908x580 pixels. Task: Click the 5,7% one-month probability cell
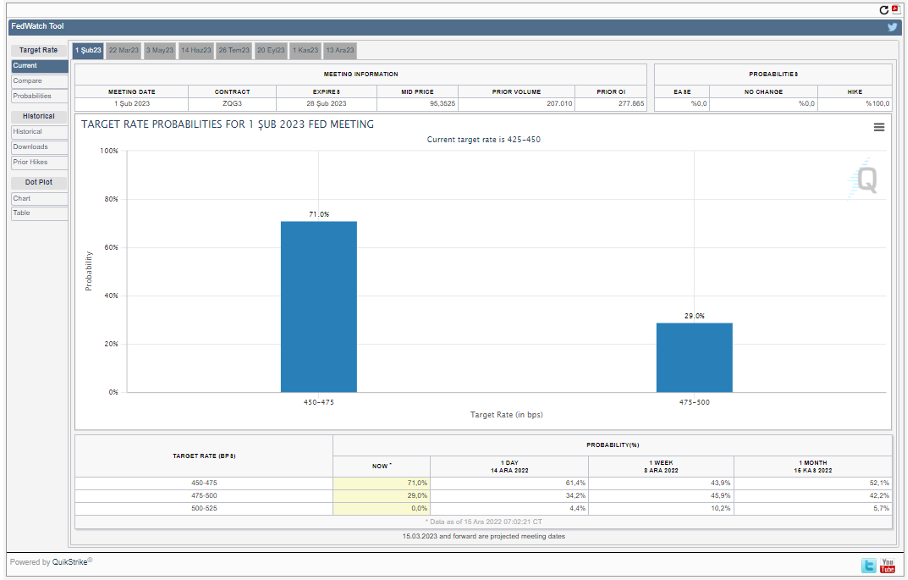813,508
